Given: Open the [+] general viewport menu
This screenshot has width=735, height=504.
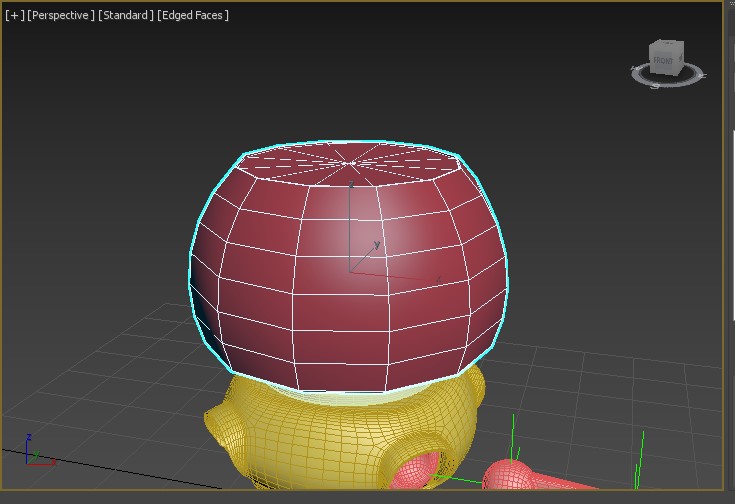Looking at the screenshot, I should tap(14, 15).
